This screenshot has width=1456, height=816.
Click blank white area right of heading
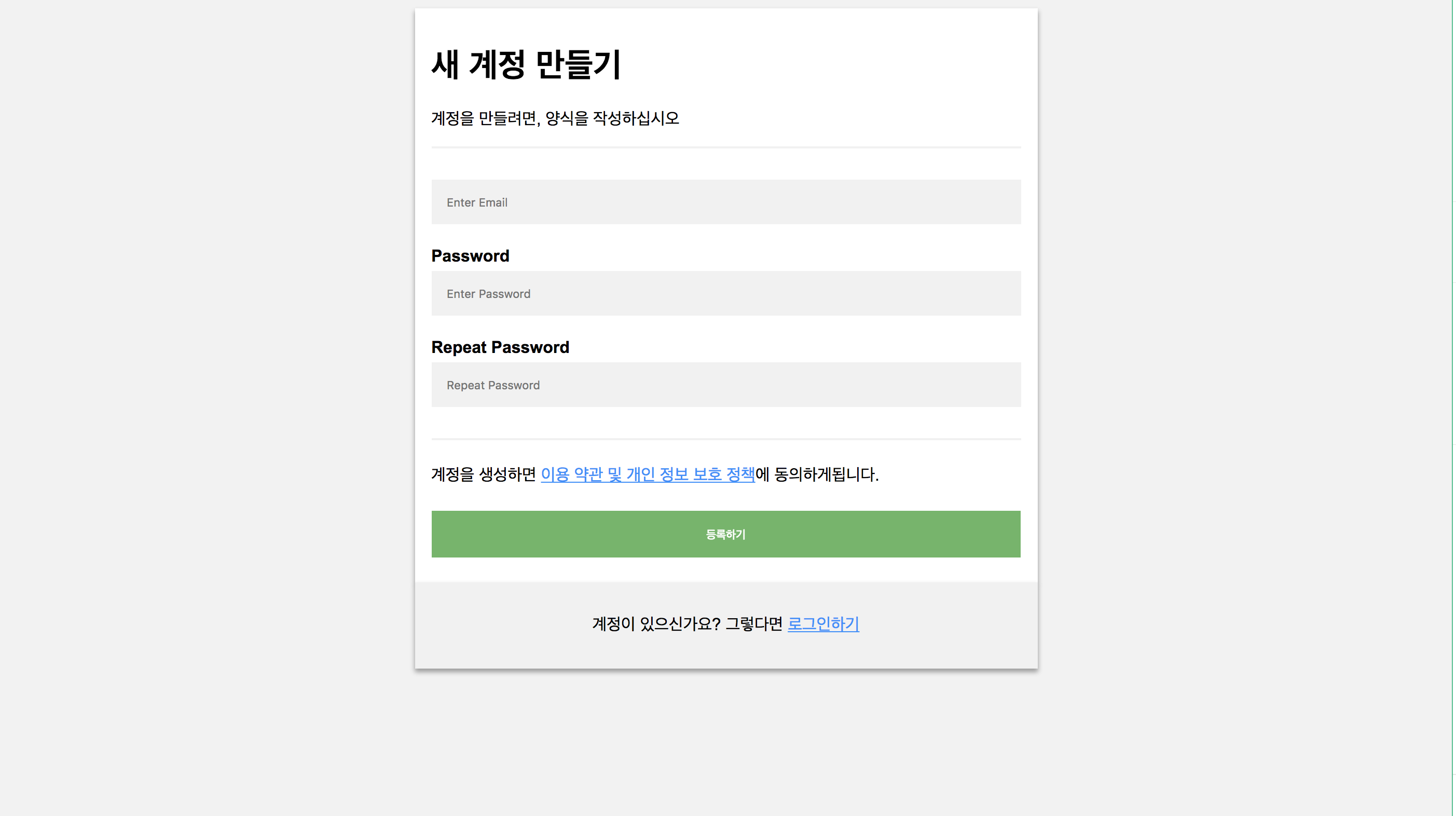[848, 64]
